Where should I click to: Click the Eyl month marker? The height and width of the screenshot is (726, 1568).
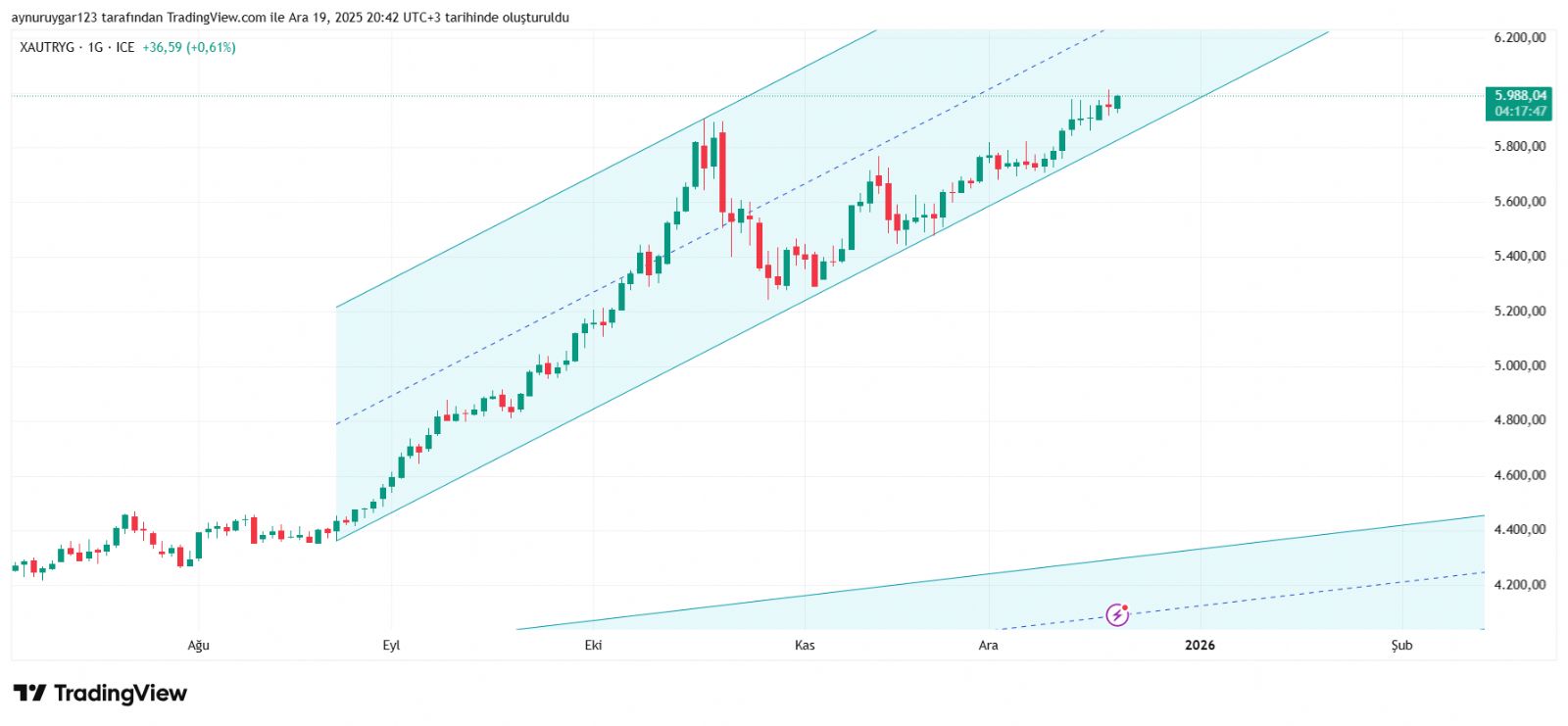tap(391, 645)
